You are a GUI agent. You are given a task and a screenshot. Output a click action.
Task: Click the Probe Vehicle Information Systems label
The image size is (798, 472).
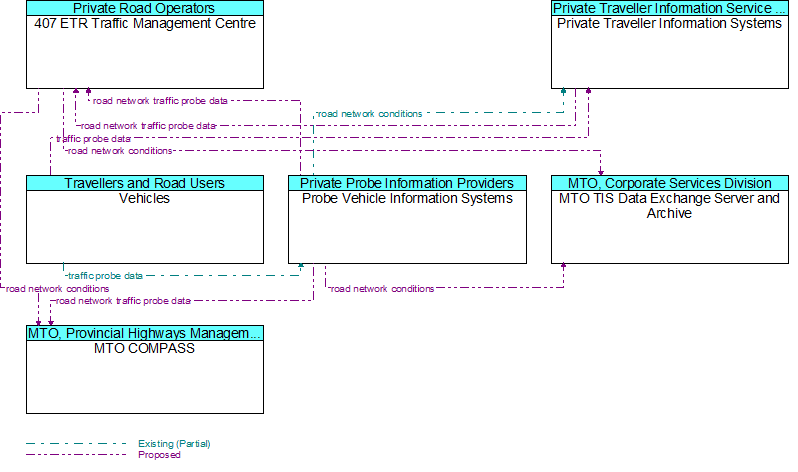(407, 199)
